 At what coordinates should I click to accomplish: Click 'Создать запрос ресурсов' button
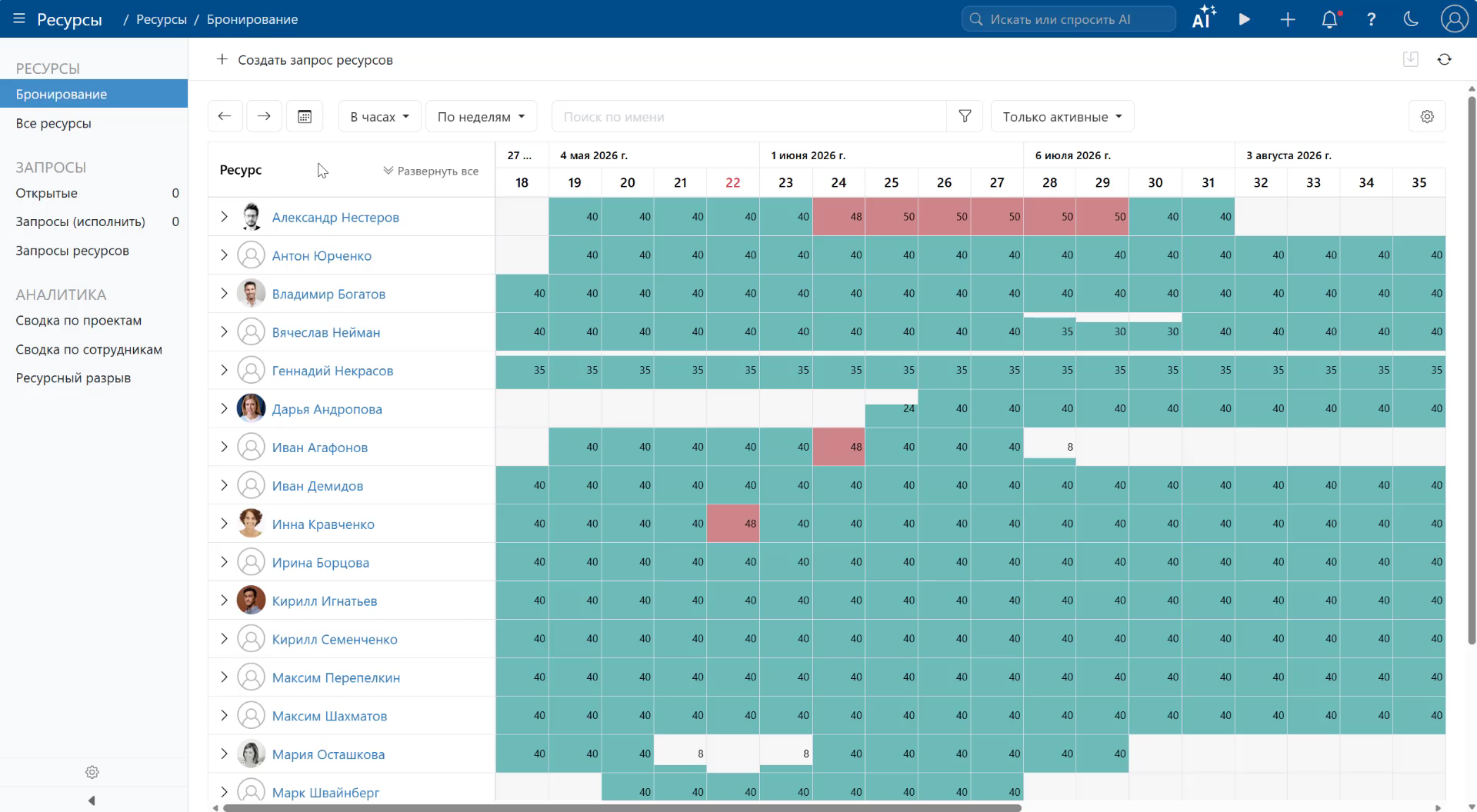[x=305, y=60]
